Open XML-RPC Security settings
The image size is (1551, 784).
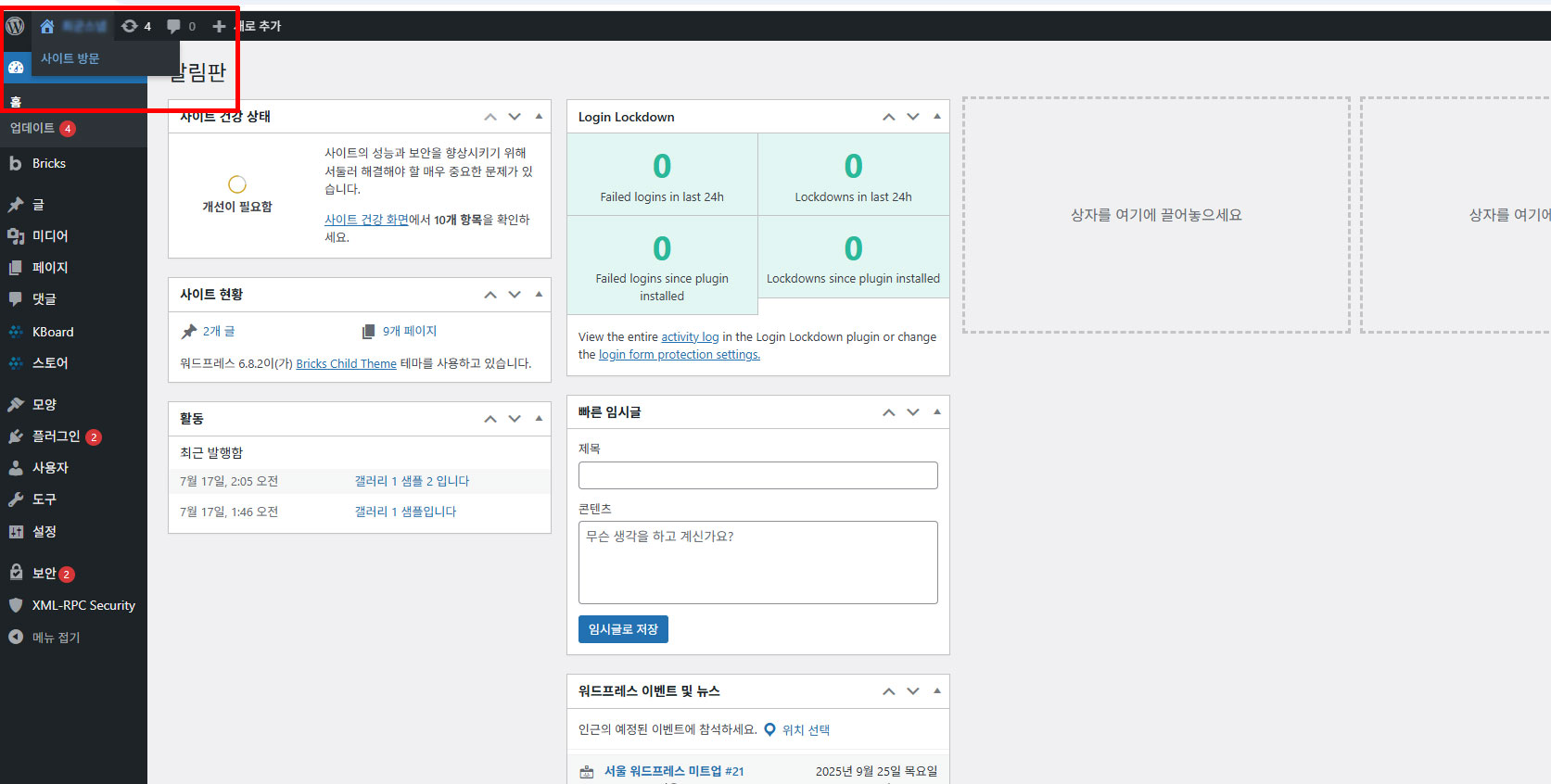point(83,605)
